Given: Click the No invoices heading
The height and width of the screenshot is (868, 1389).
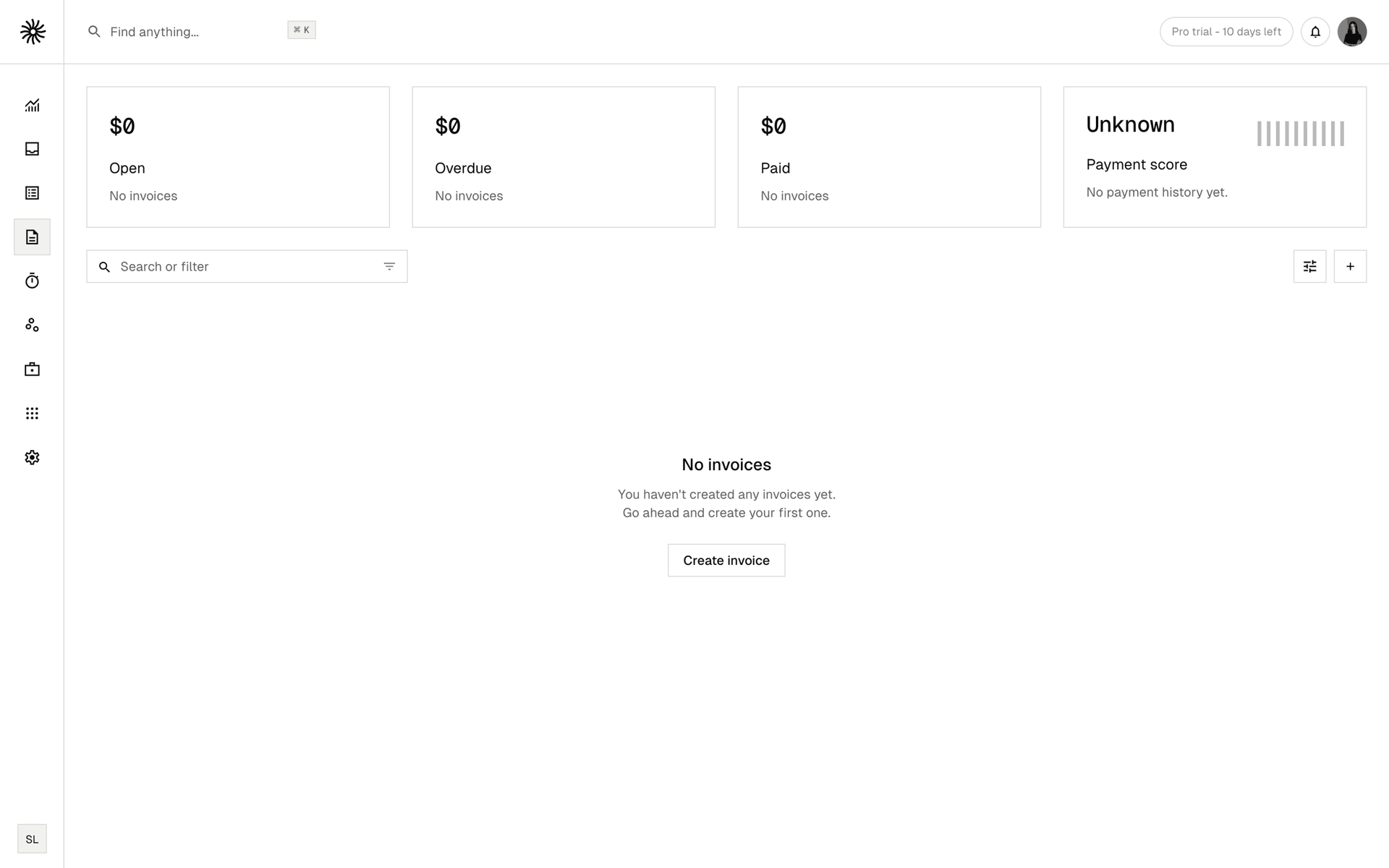Looking at the screenshot, I should [726, 465].
